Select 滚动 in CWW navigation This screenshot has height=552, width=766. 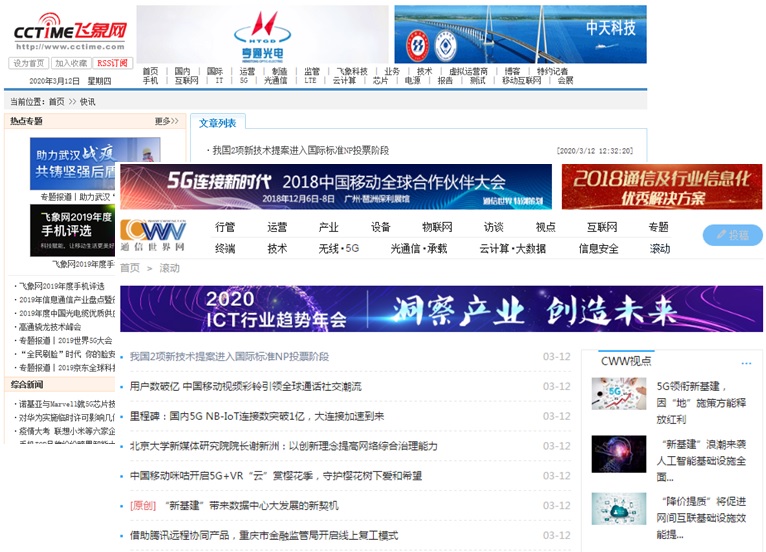click(660, 249)
